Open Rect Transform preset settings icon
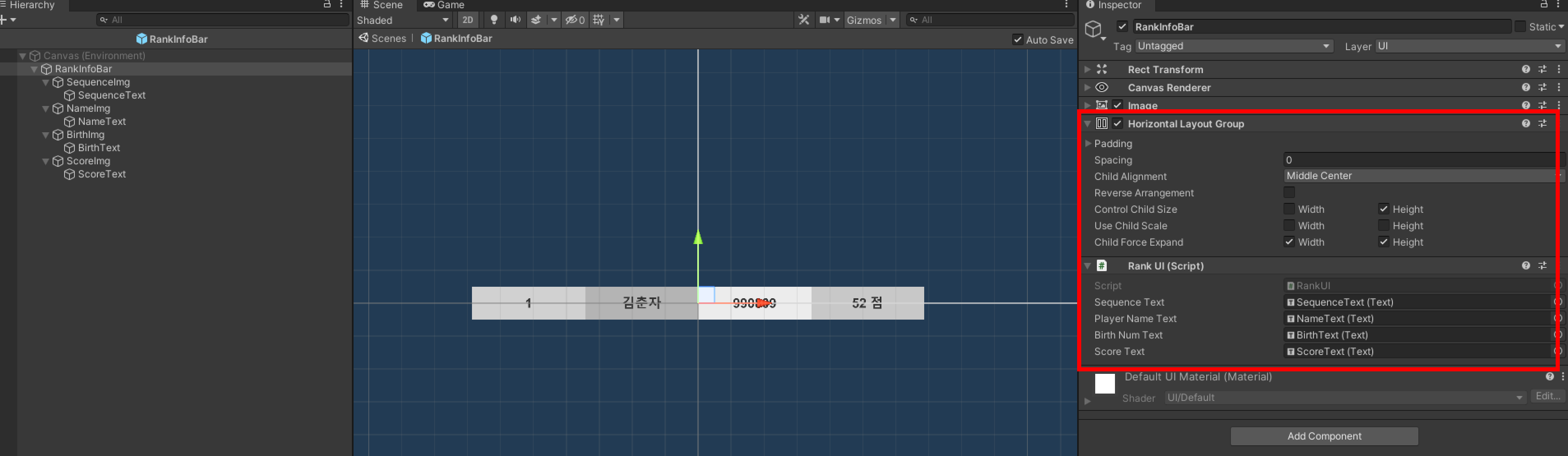 (1542, 69)
